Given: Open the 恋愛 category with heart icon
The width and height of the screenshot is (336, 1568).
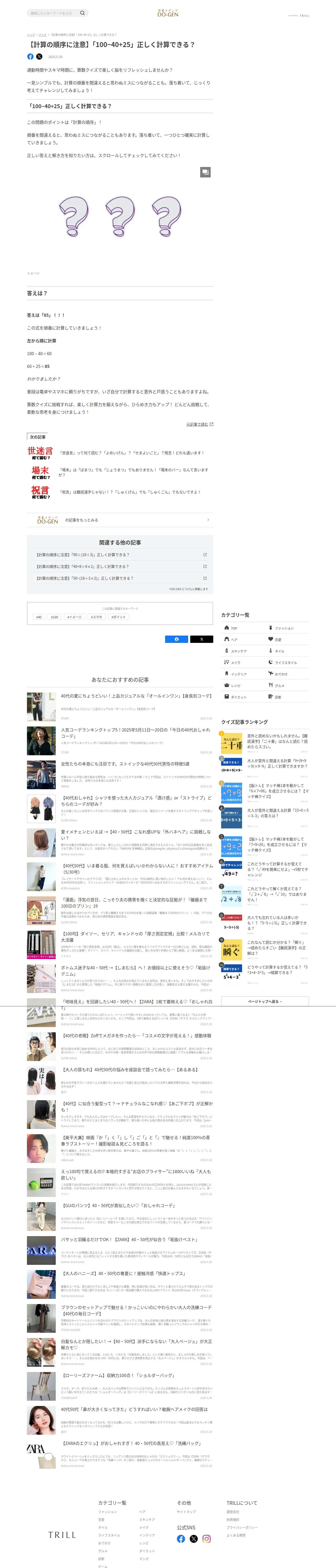Looking at the screenshot, I should [287, 640].
